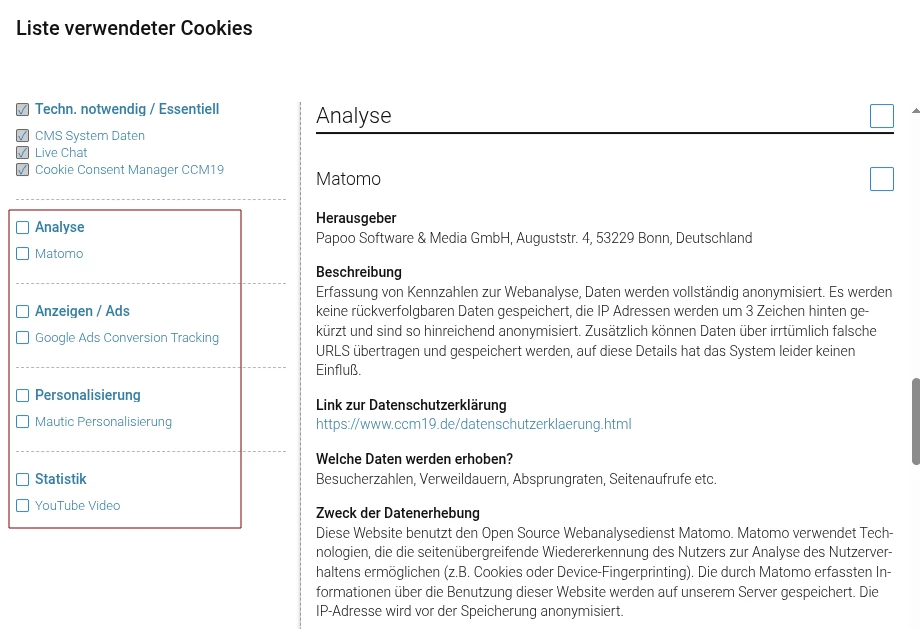Toggle the large Matomo detail checkbox
The width and height of the screenshot is (920, 629).
pyautogui.click(x=881, y=179)
